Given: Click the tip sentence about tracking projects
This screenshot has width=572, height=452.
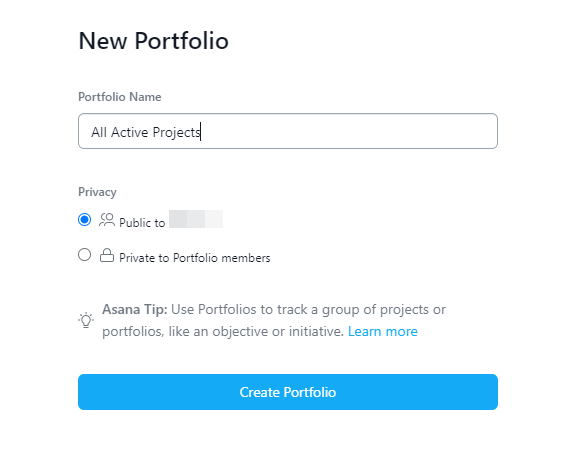Looking at the screenshot, I should coord(274,320).
